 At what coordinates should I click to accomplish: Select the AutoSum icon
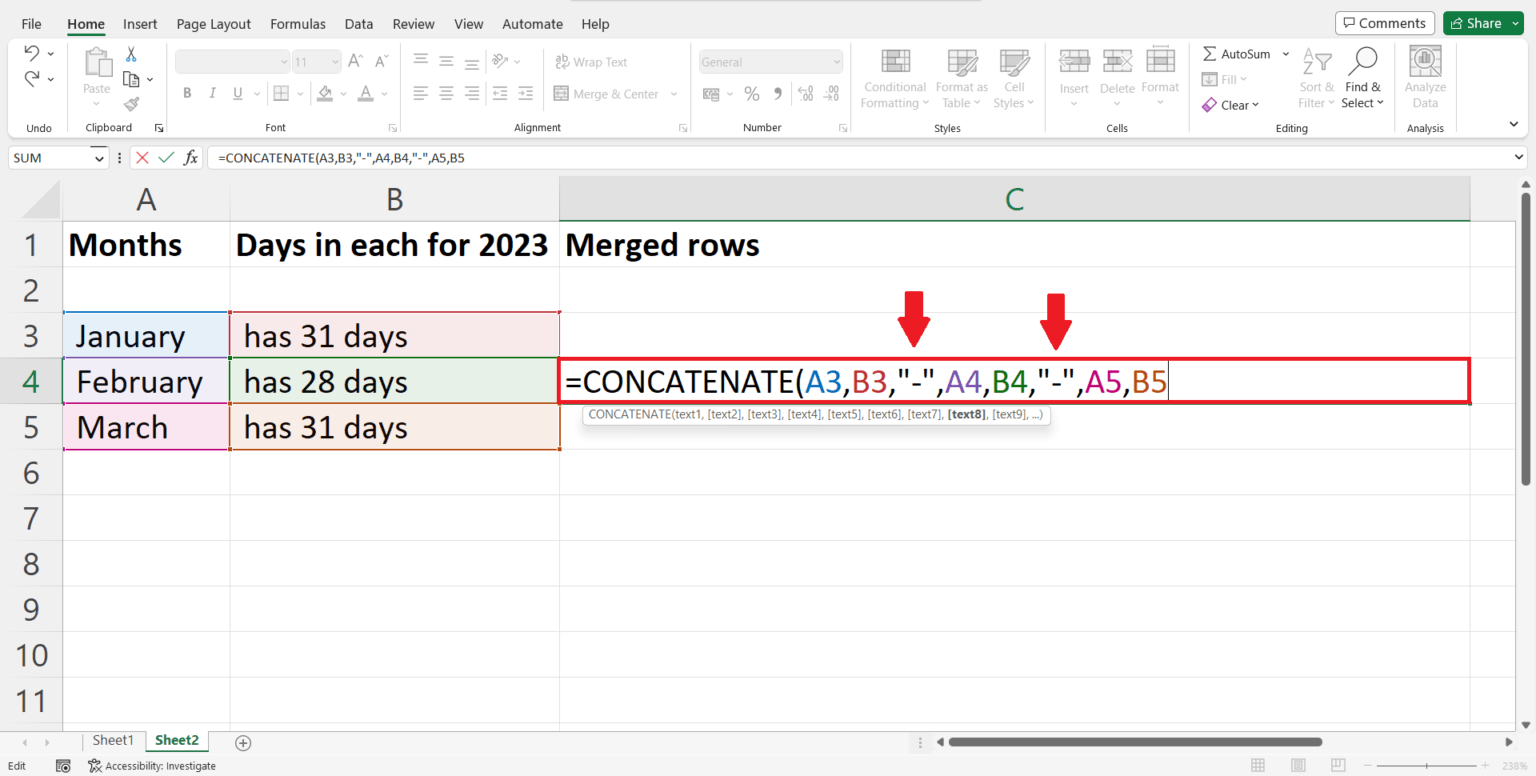[1213, 53]
